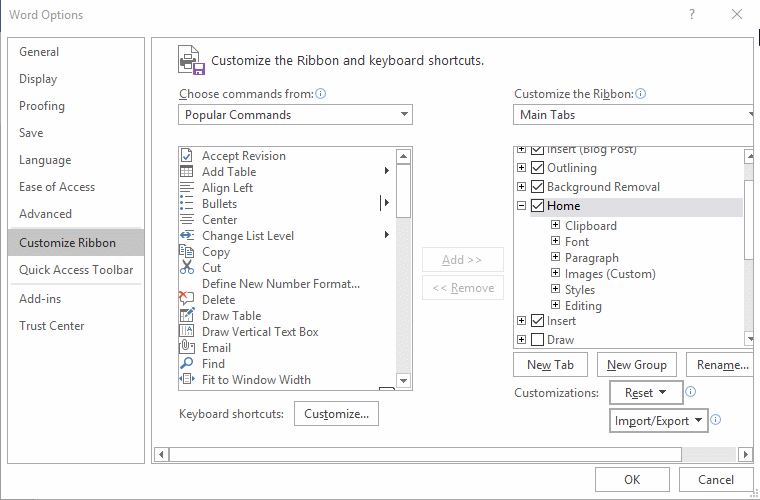Click the Find magnifier icon
This screenshot has height=500, width=760.
pyautogui.click(x=186, y=364)
